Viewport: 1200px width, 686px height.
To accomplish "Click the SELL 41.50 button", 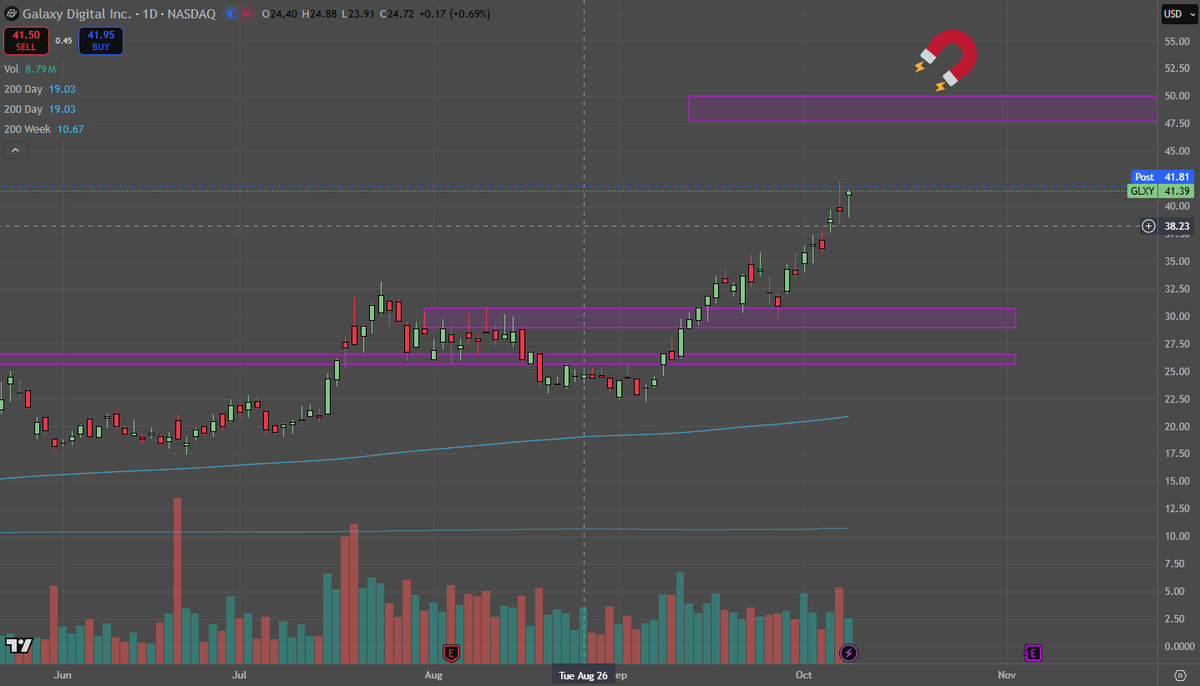I will (25, 40).
